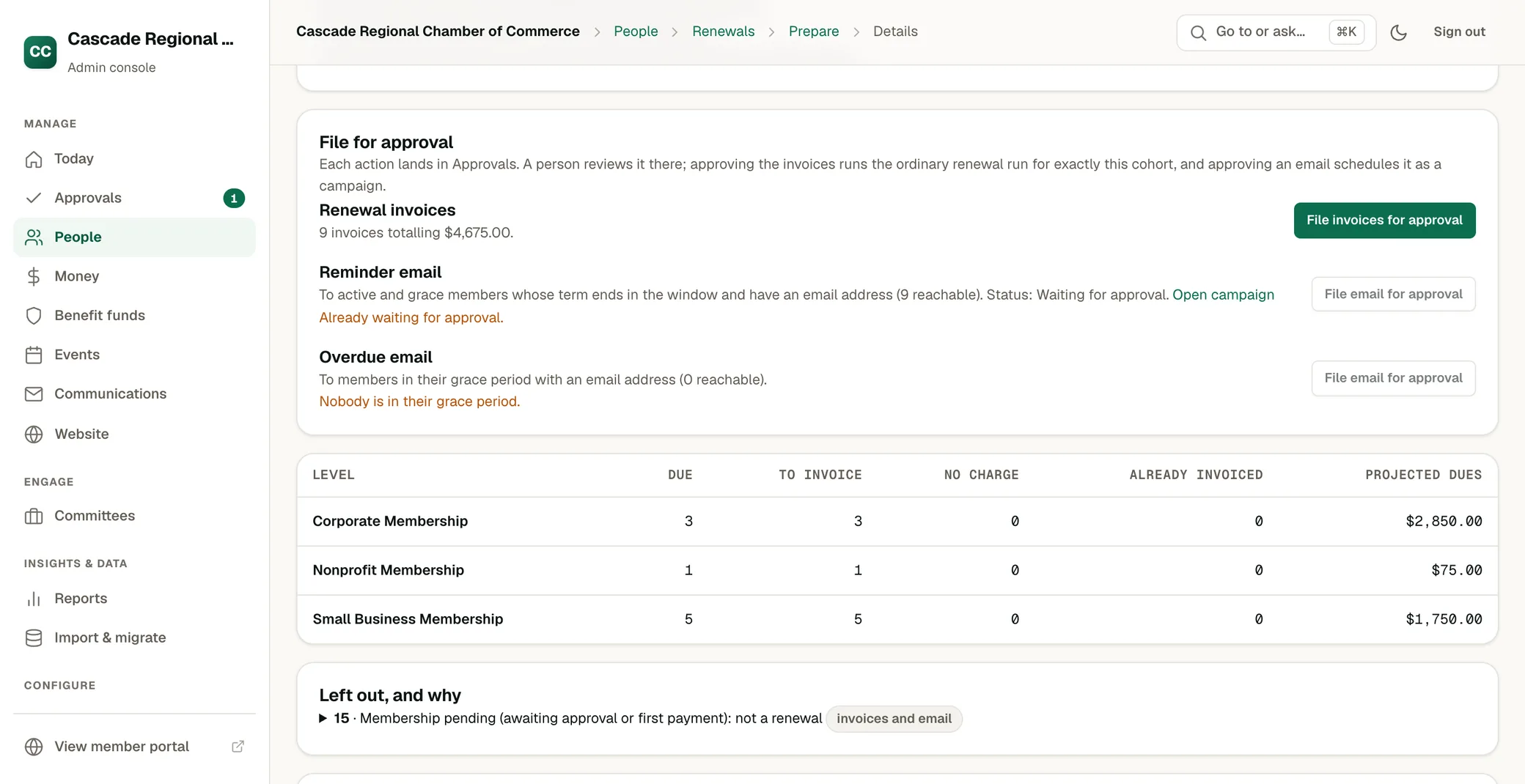Image resolution: width=1525 pixels, height=784 pixels.
Task: Click the Website globe icon
Action: (x=34, y=434)
